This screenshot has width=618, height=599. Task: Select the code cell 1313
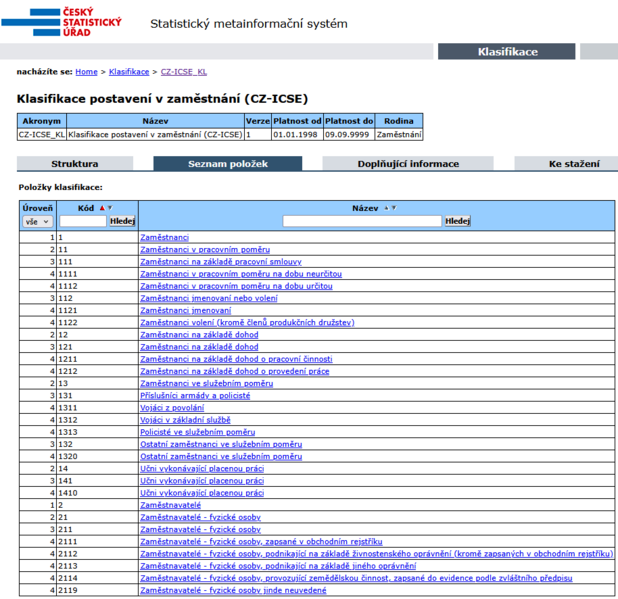[x=97, y=432]
